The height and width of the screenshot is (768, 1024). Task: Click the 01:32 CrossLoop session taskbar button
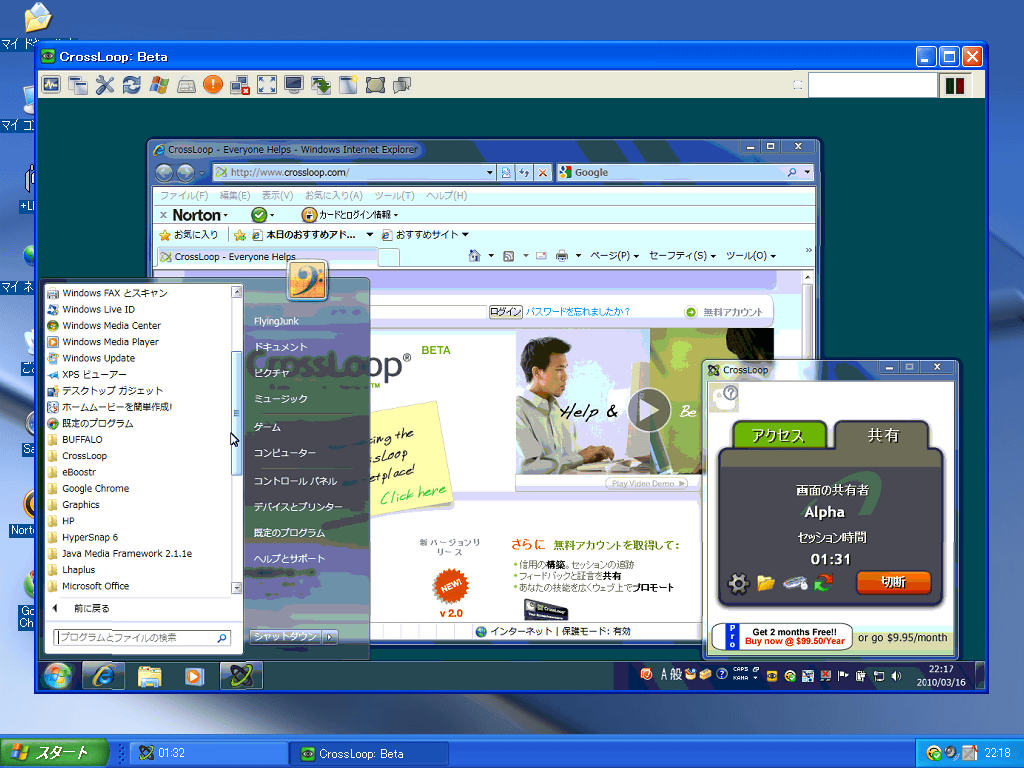[208, 754]
